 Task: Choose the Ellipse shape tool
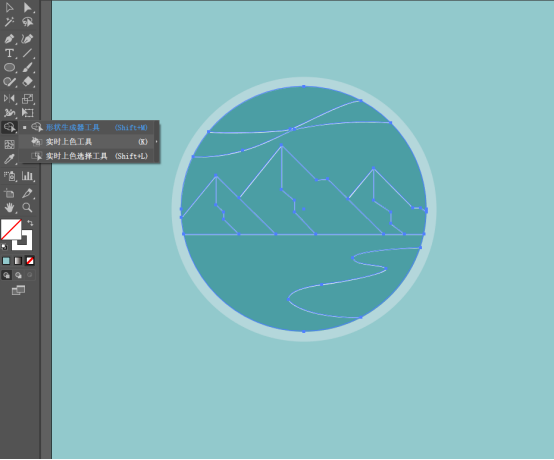point(9,67)
